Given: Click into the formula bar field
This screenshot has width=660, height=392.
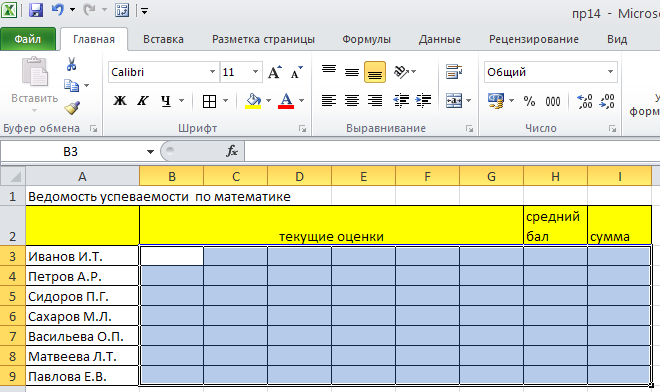Looking at the screenshot, I should pyautogui.click(x=452, y=152).
